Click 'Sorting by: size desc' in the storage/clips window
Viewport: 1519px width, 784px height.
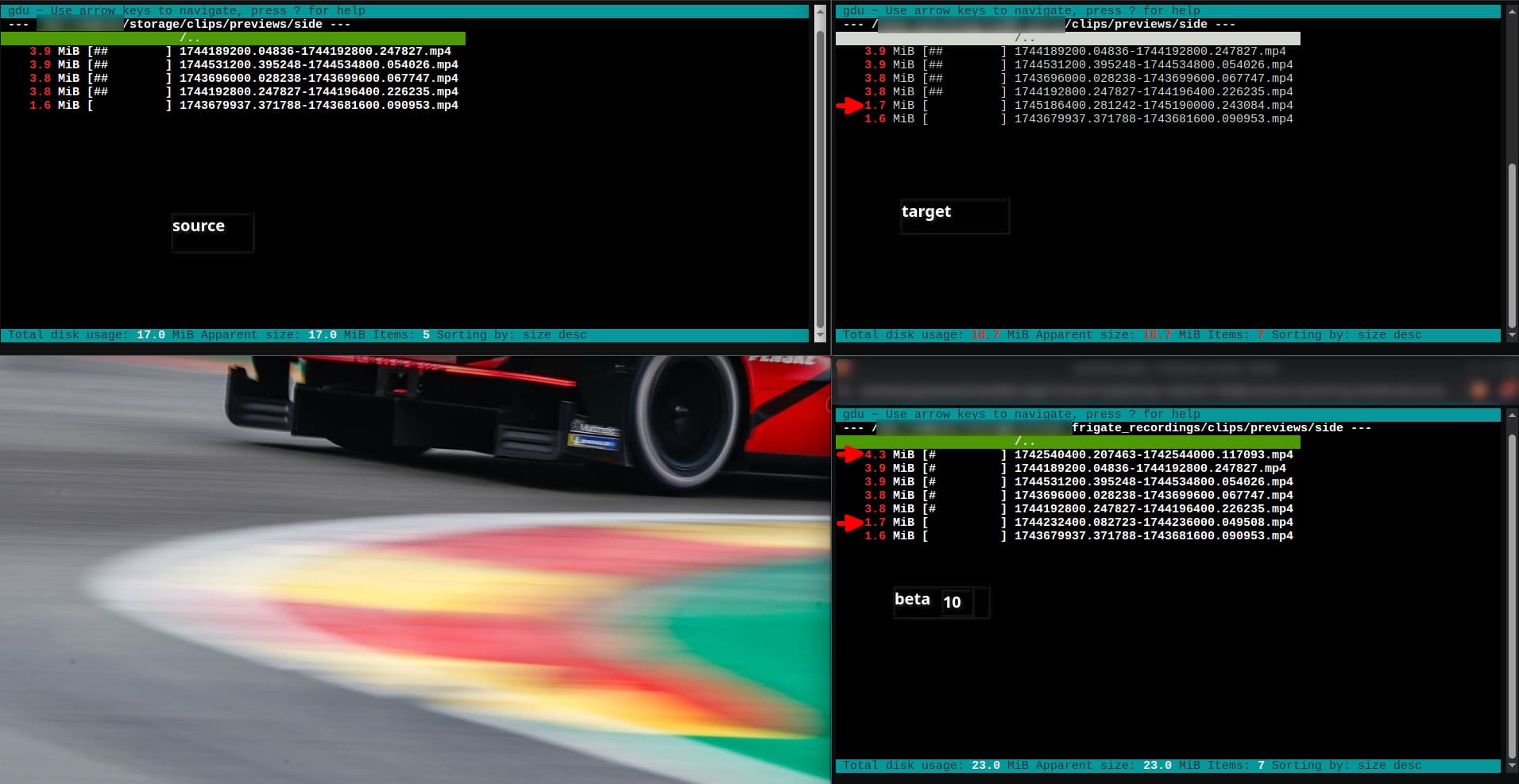[x=512, y=335]
